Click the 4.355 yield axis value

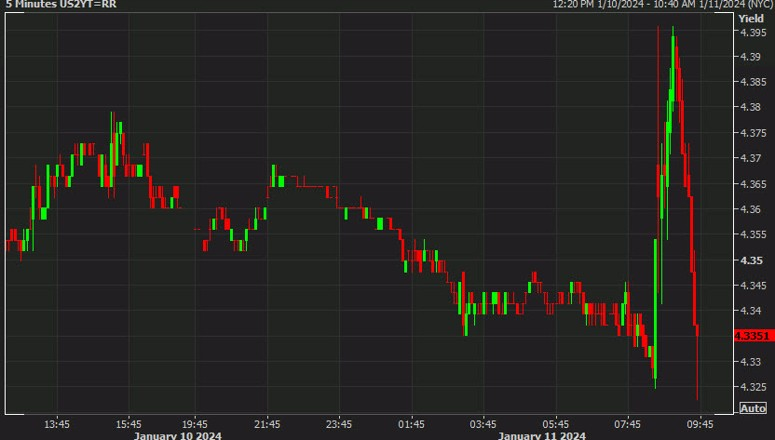(x=753, y=234)
